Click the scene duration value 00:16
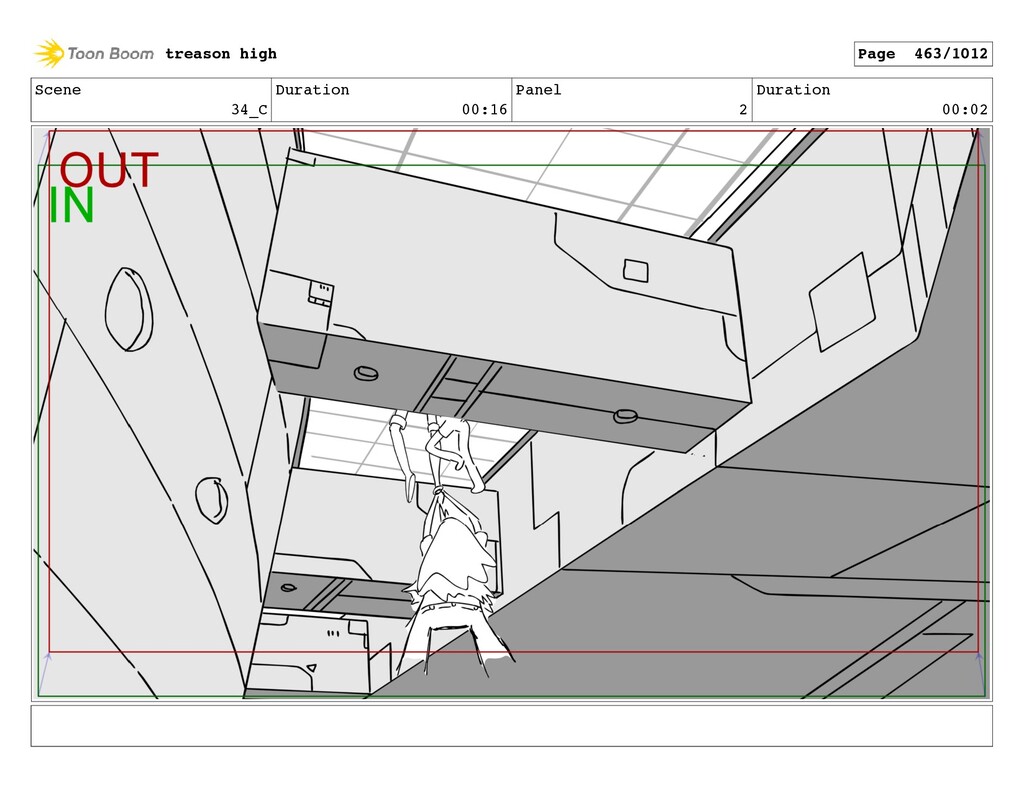This screenshot has height=793, width=1024. (484, 110)
